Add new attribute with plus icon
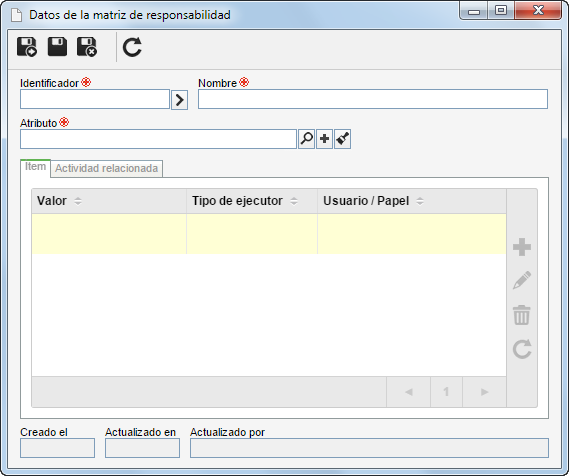 coord(324,139)
